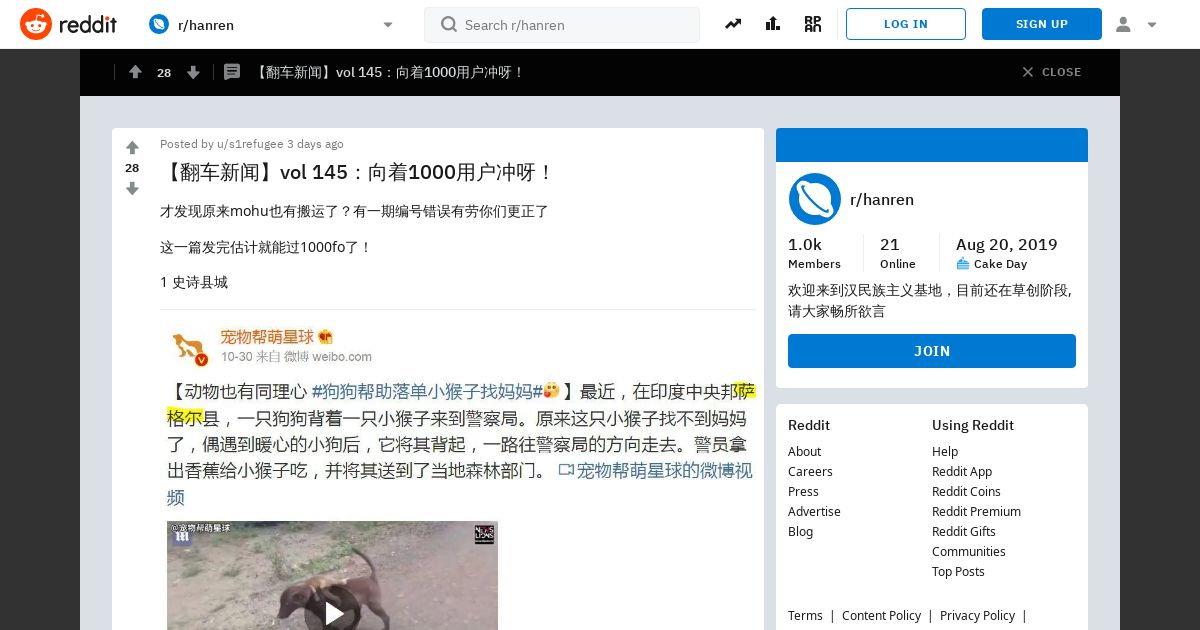Open the Reddit Coins link
The image size is (1200, 630).
point(966,492)
